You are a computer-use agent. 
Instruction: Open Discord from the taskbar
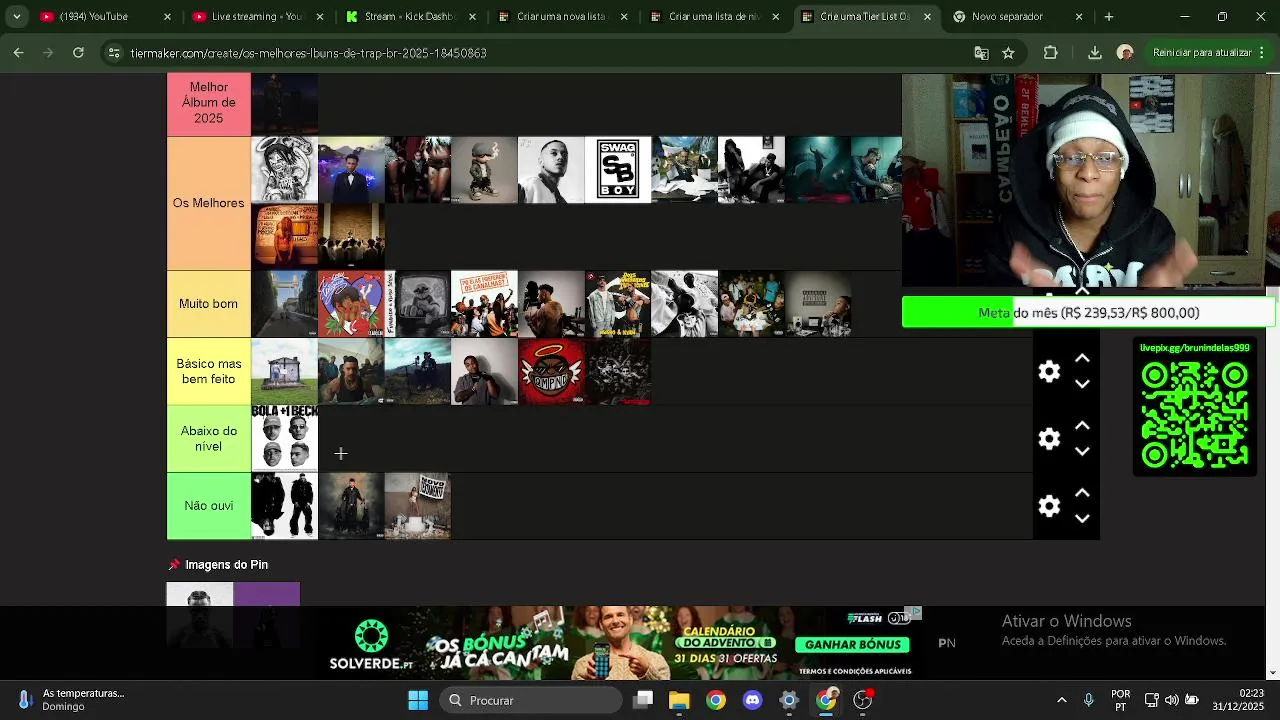coord(752,700)
